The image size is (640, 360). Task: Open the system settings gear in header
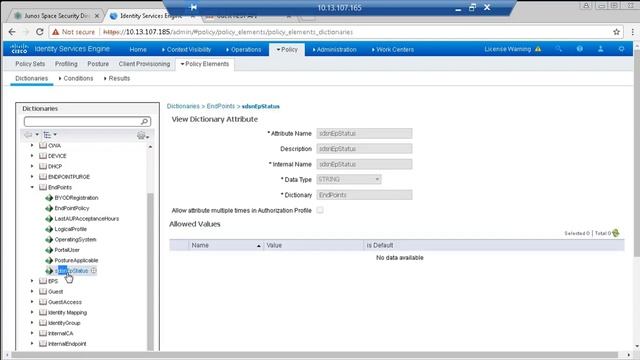621,49
